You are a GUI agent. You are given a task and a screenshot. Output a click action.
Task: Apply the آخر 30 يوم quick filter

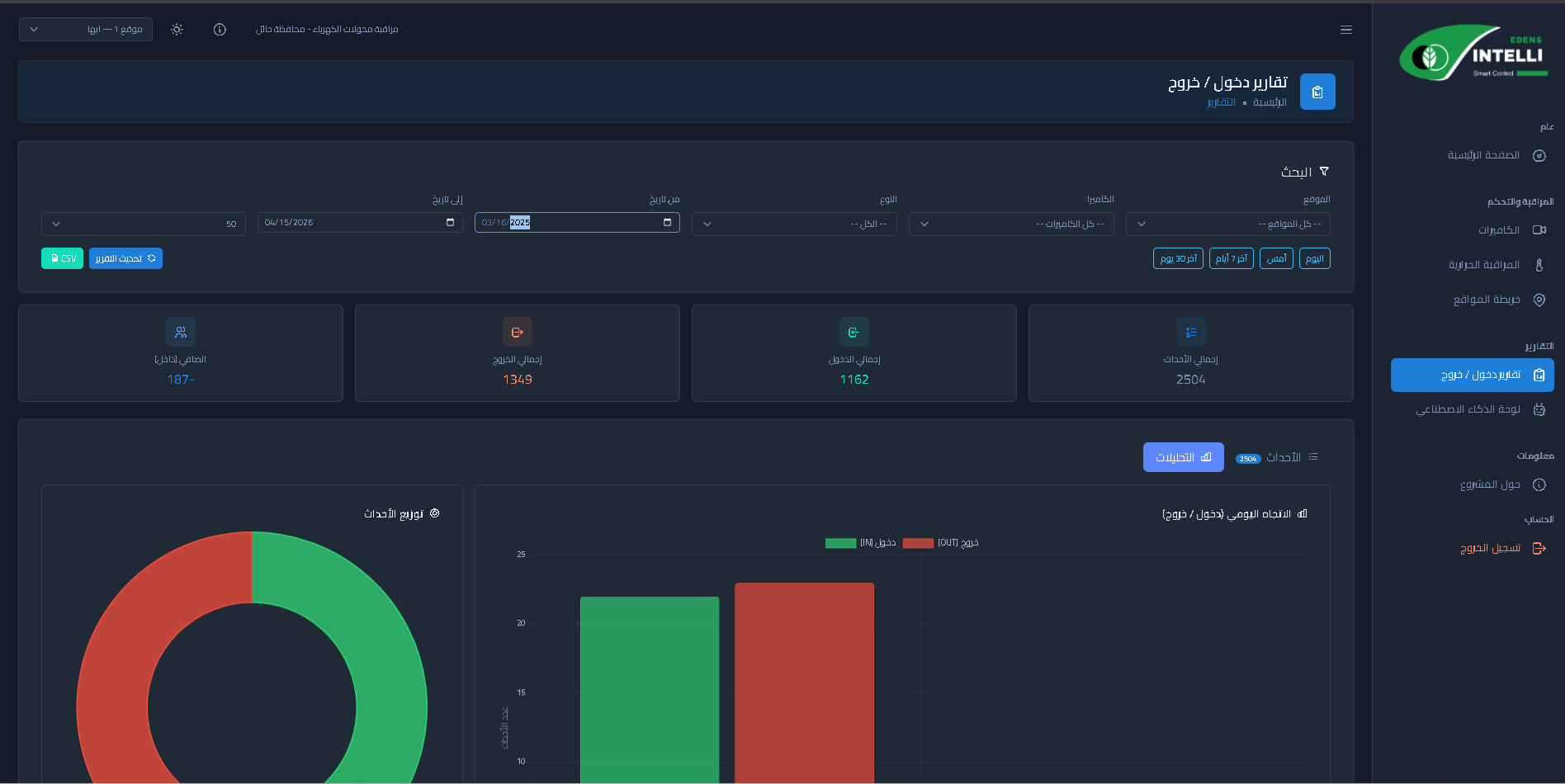[x=1178, y=258]
